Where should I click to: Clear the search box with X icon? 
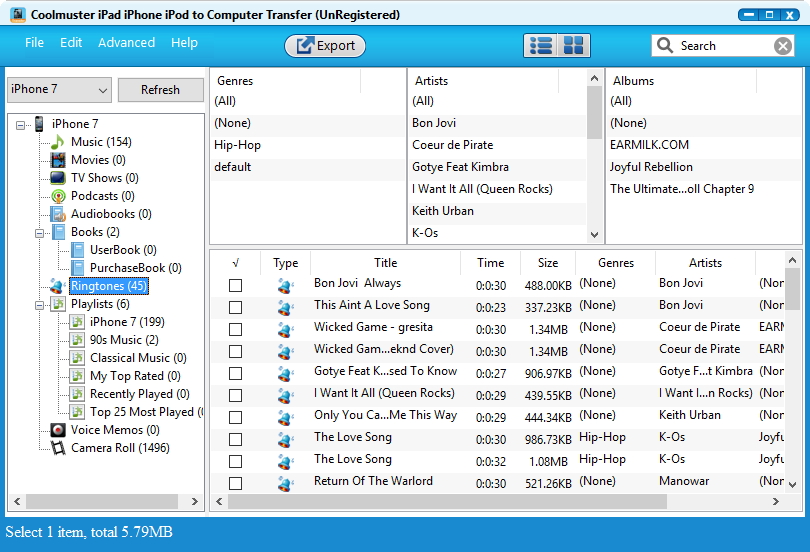pos(783,46)
